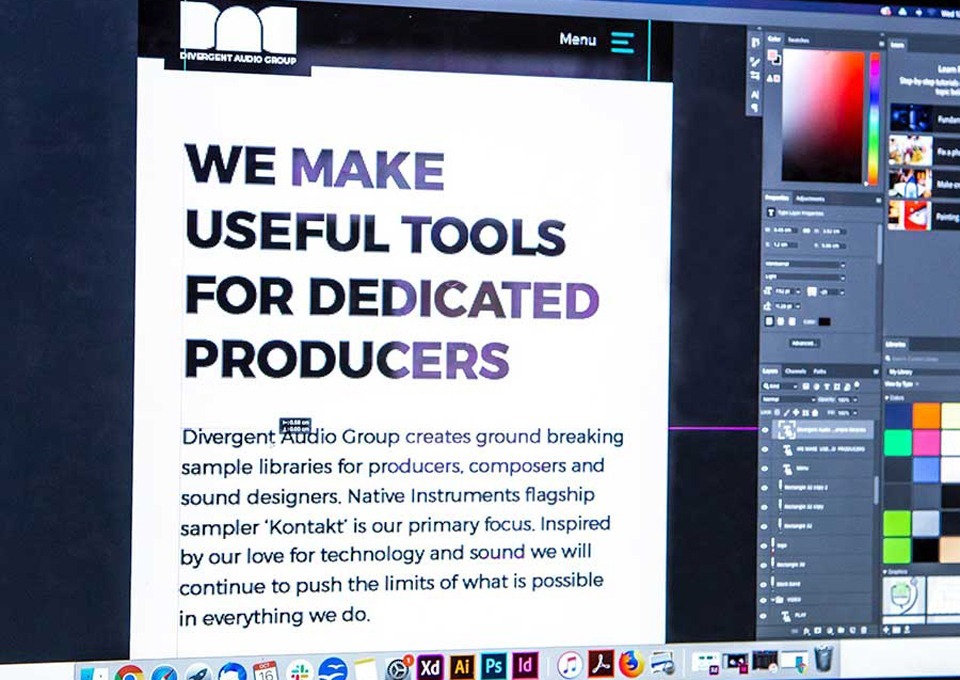Click the Advanced button in Properties
Image resolution: width=960 pixels, height=680 pixels.
click(804, 343)
